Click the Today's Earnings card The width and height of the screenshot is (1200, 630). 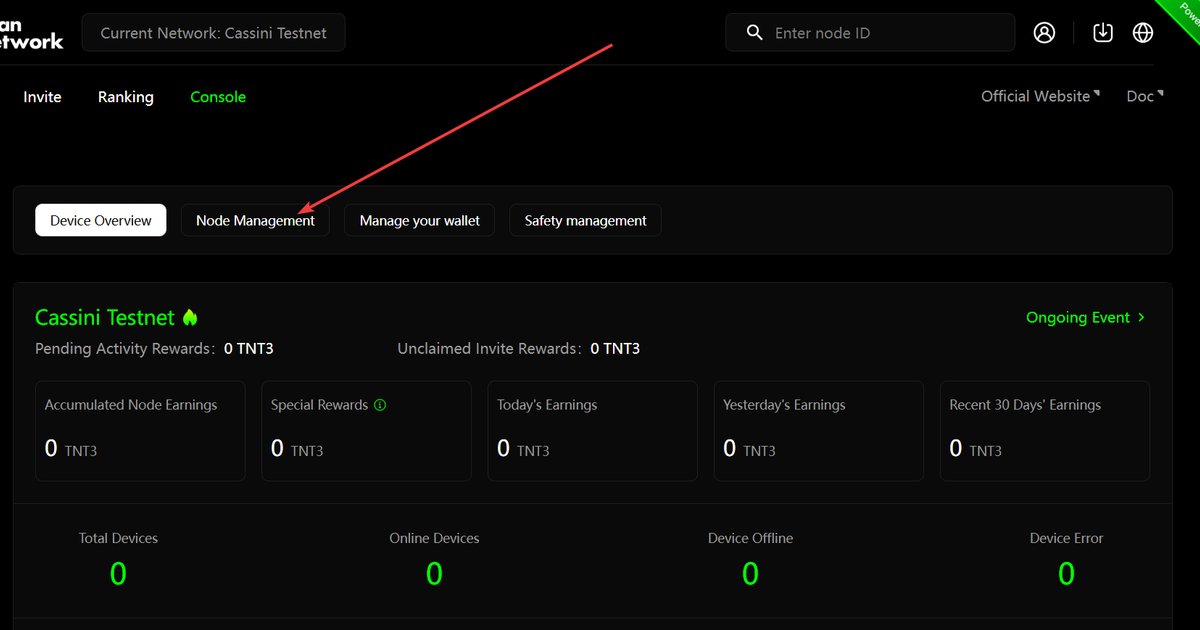click(x=592, y=431)
